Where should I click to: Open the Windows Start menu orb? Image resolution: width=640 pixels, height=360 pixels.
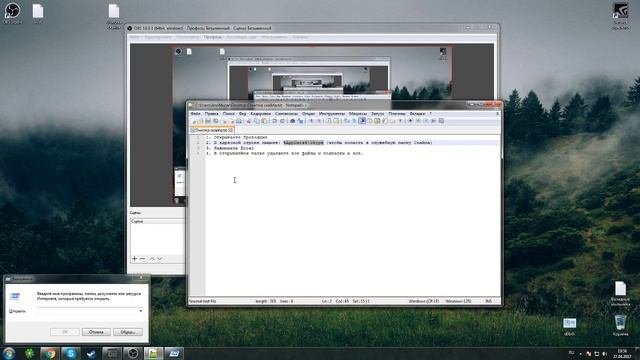(x=9, y=353)
